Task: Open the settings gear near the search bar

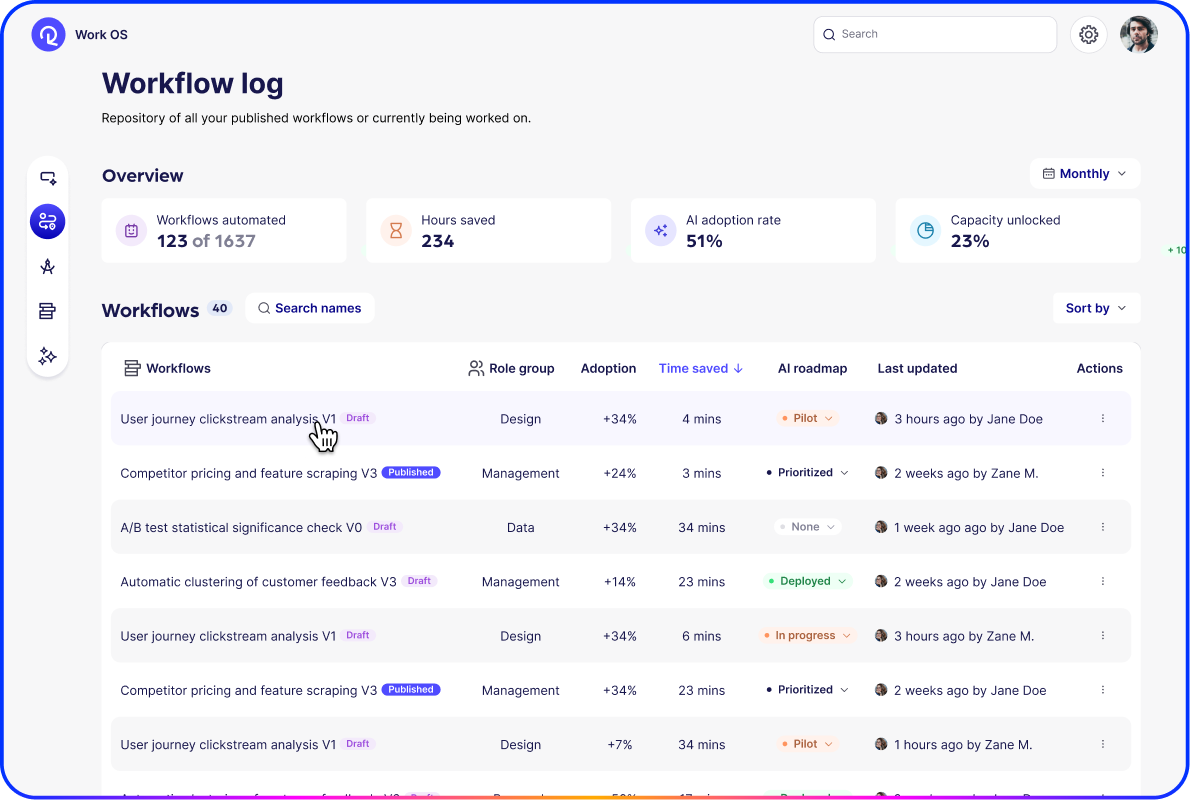Action: (1088, 34)
